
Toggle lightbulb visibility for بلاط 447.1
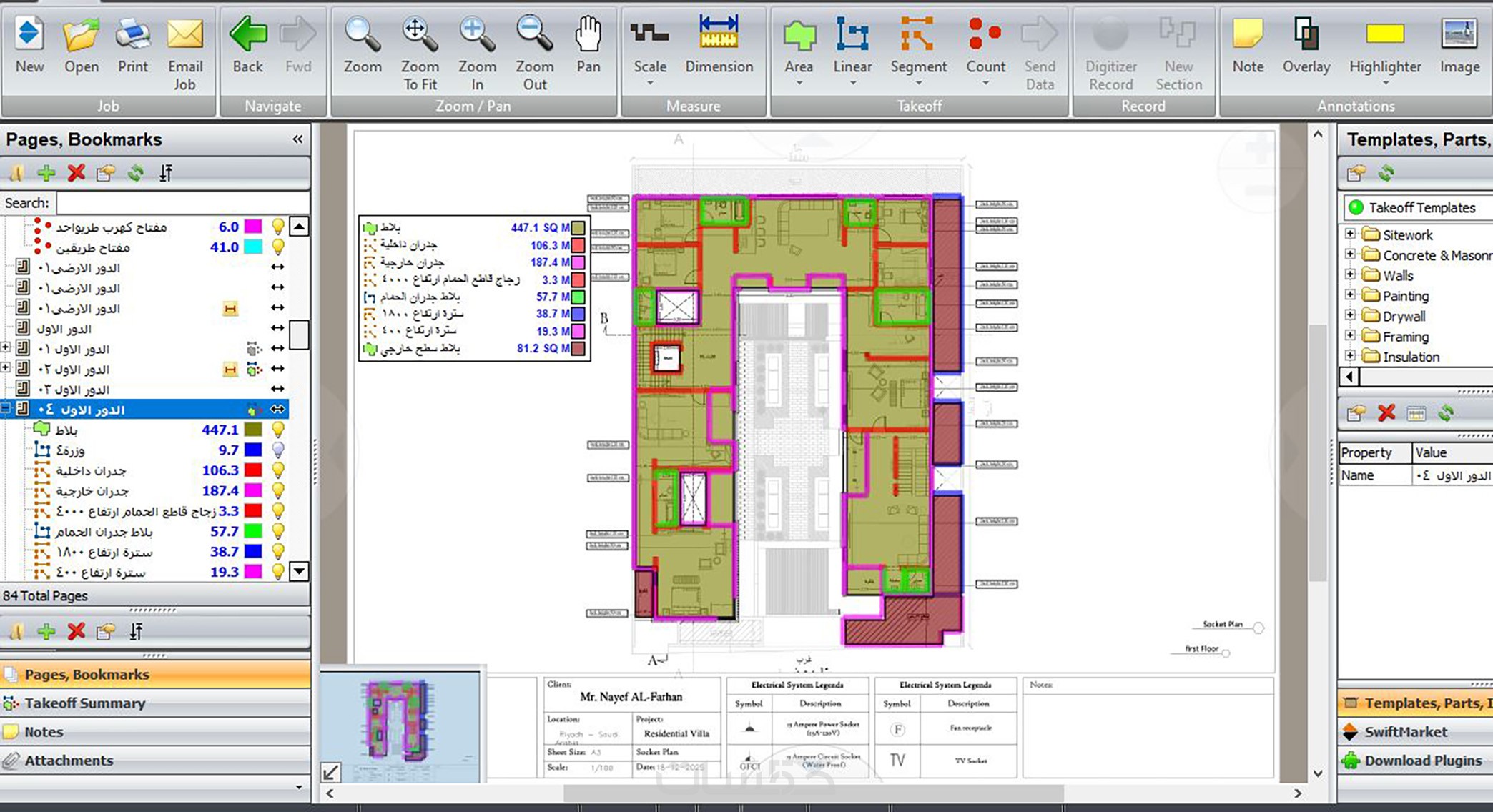(278, 430)
